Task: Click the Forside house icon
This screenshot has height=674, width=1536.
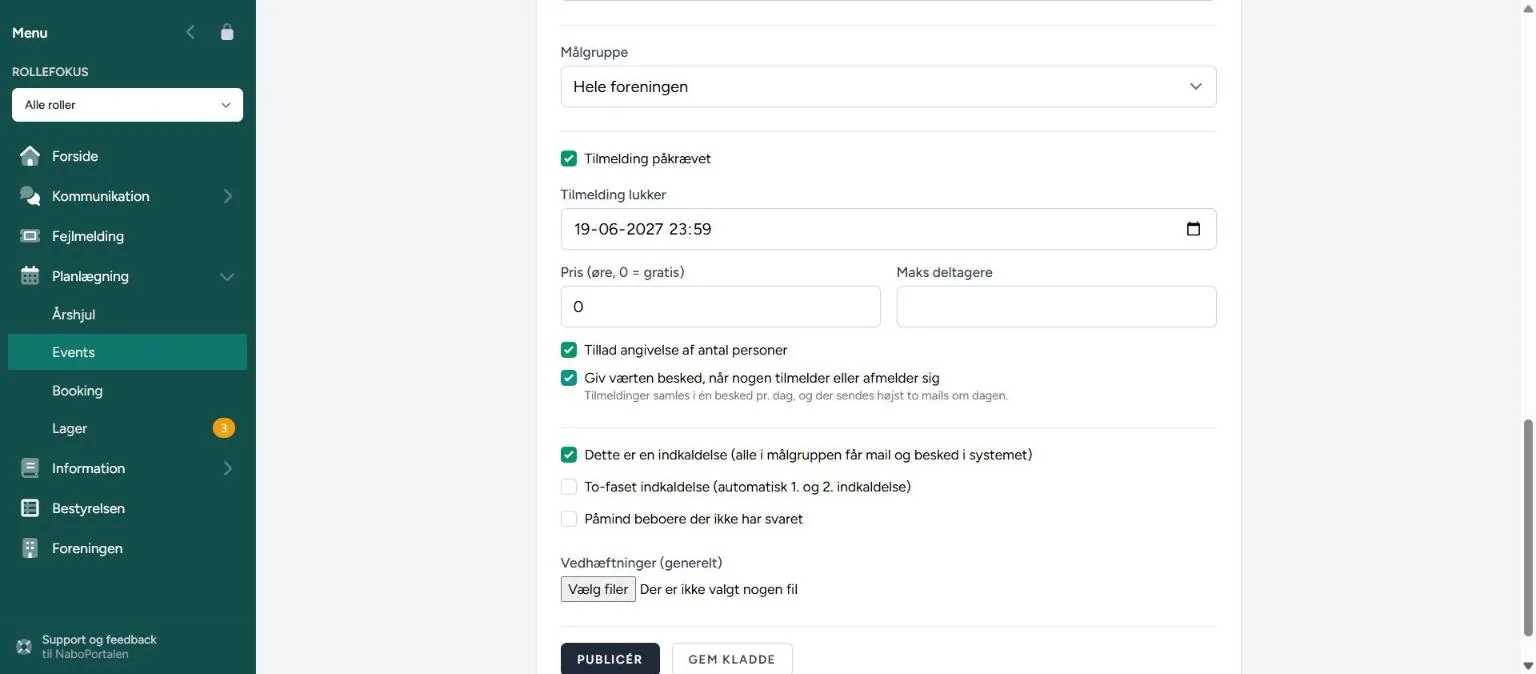Action: click(x=30, y=156)
